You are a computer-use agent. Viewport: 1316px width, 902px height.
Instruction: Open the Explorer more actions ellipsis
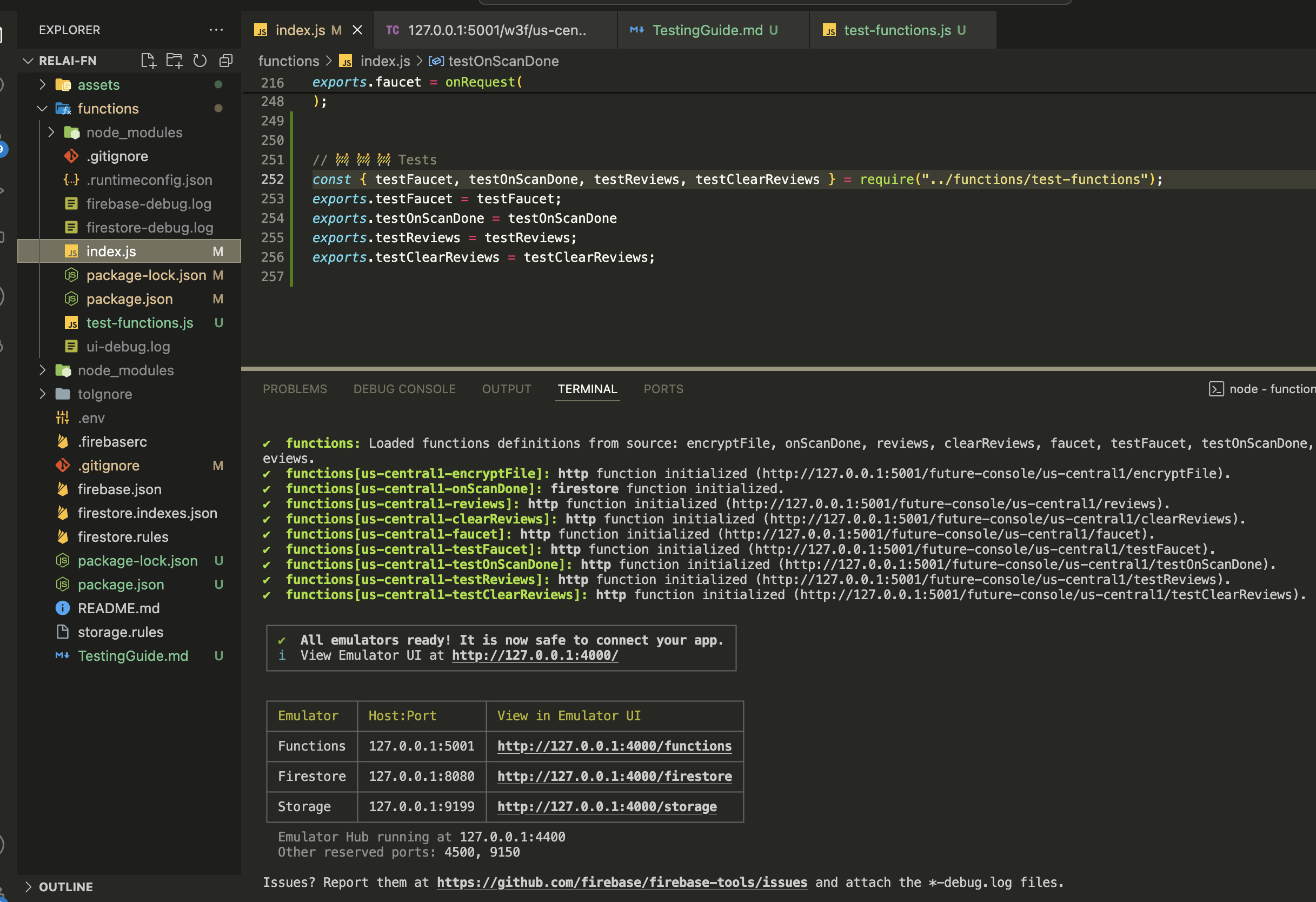[x=216, y=30]
